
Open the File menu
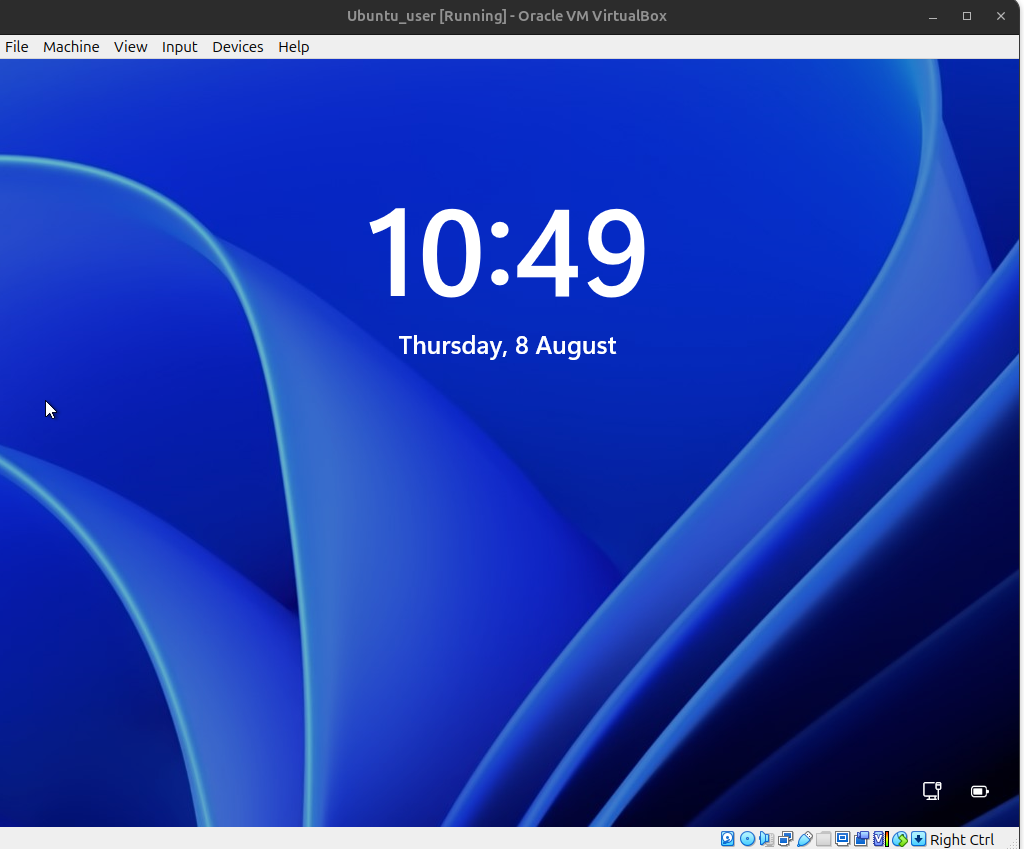(16, 47)
